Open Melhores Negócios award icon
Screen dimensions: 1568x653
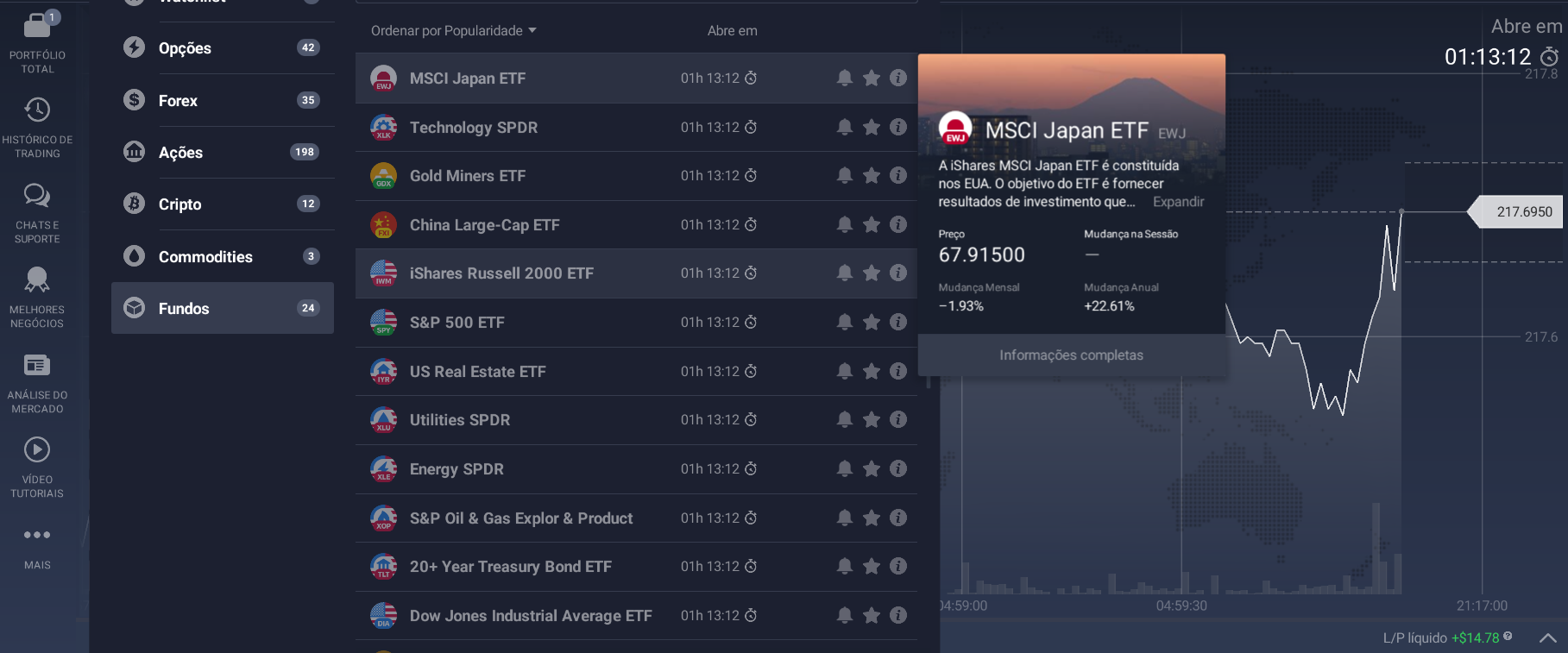pyautogui.click(x=37, y=279)
